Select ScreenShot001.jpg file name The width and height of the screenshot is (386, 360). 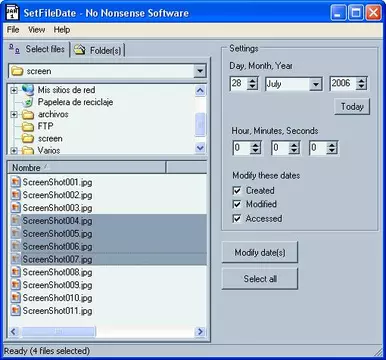tap(57, 182)
